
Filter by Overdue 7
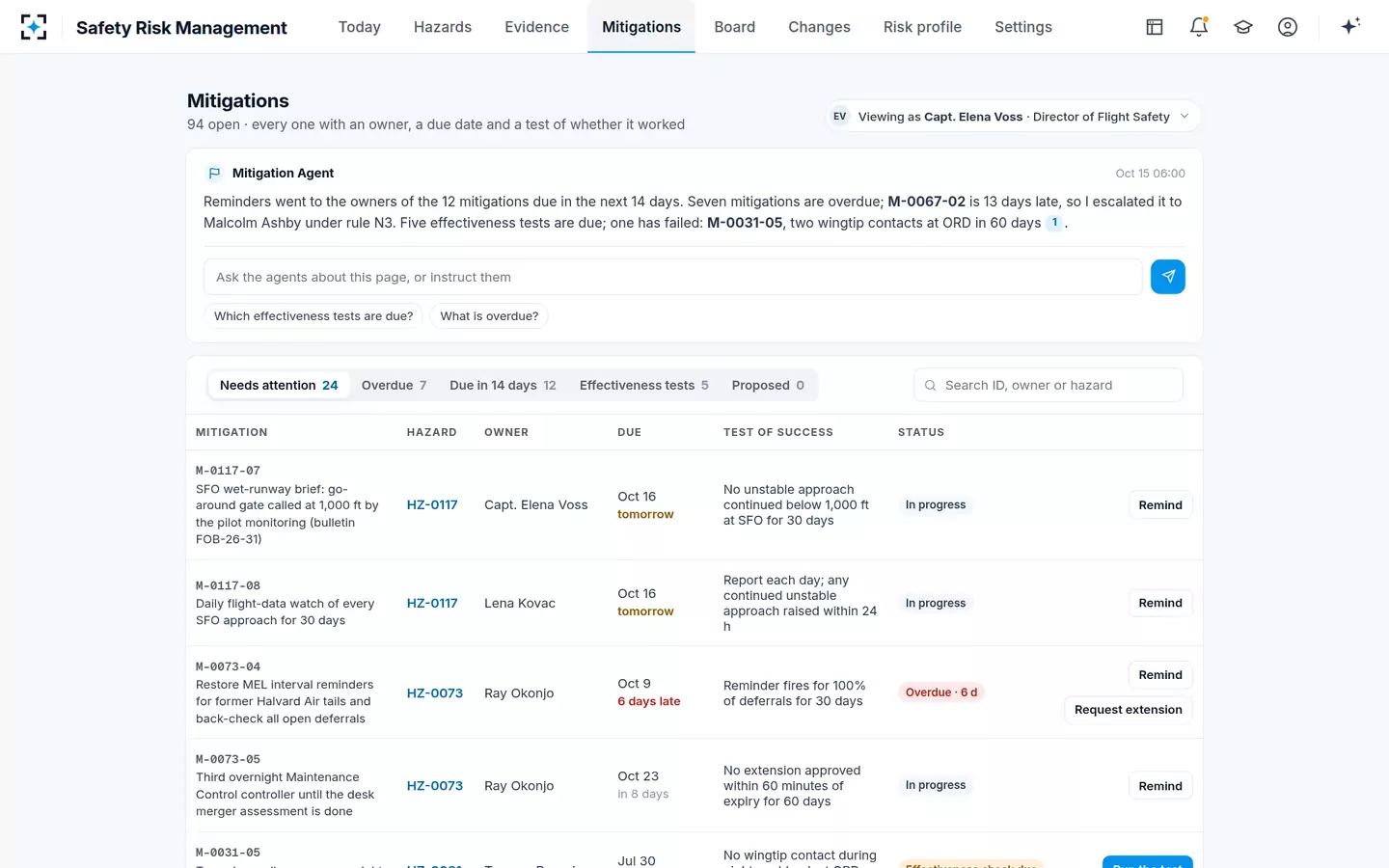[394, 385]
